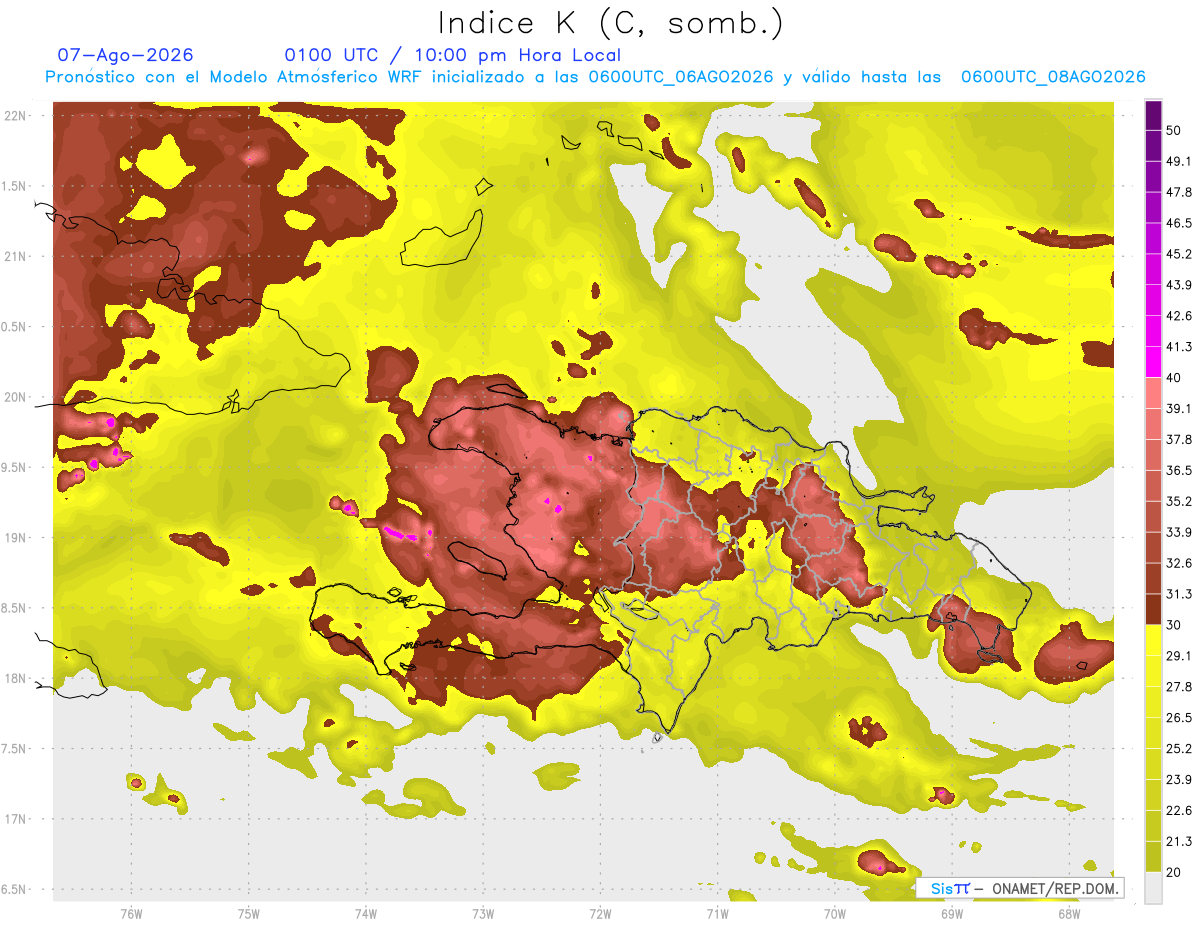Click the '73W' longitude axis label
The height and width of the screenshot is (927, 1200).
[483, 913]
